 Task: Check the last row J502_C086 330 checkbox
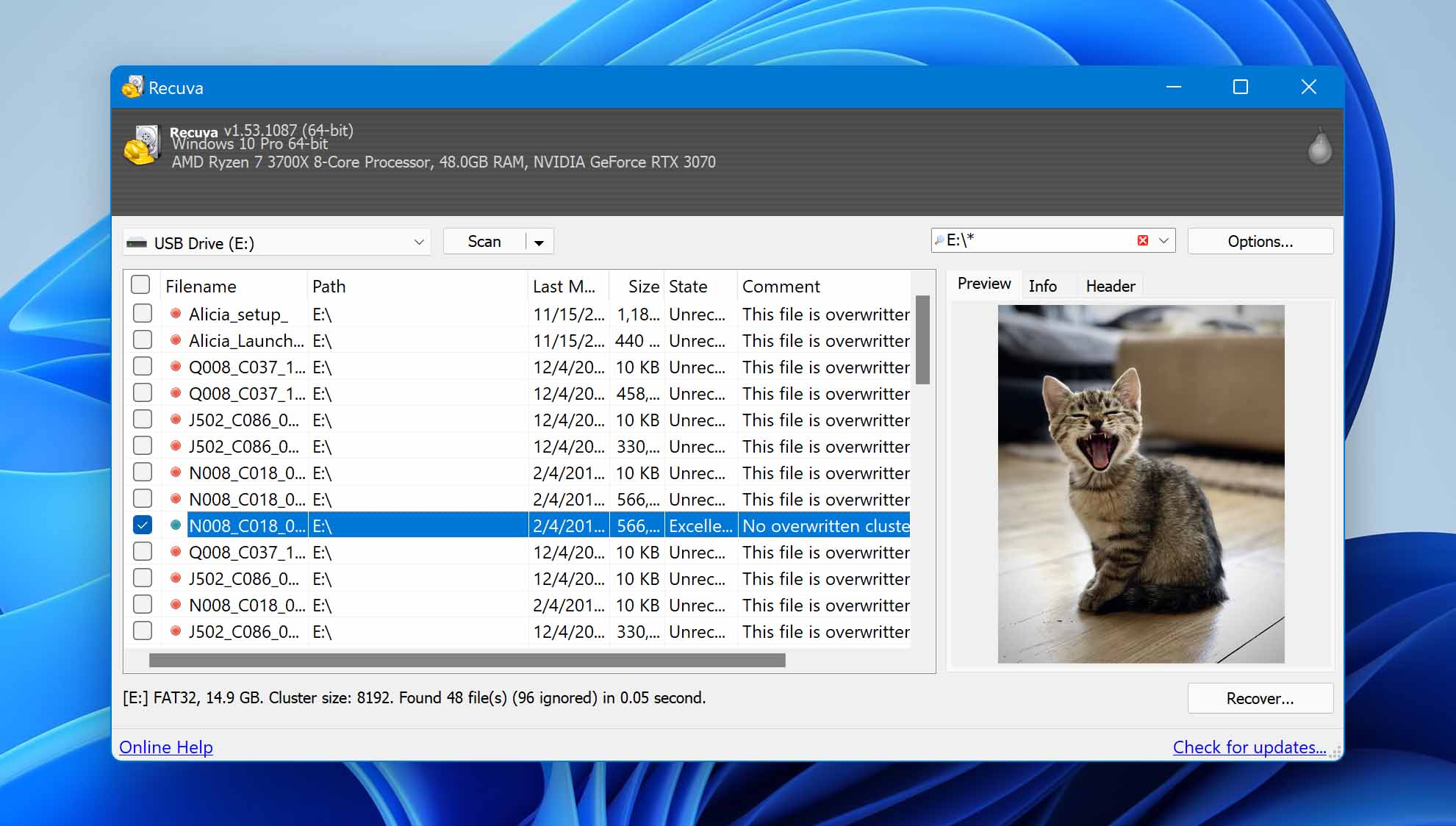(143, 631)
